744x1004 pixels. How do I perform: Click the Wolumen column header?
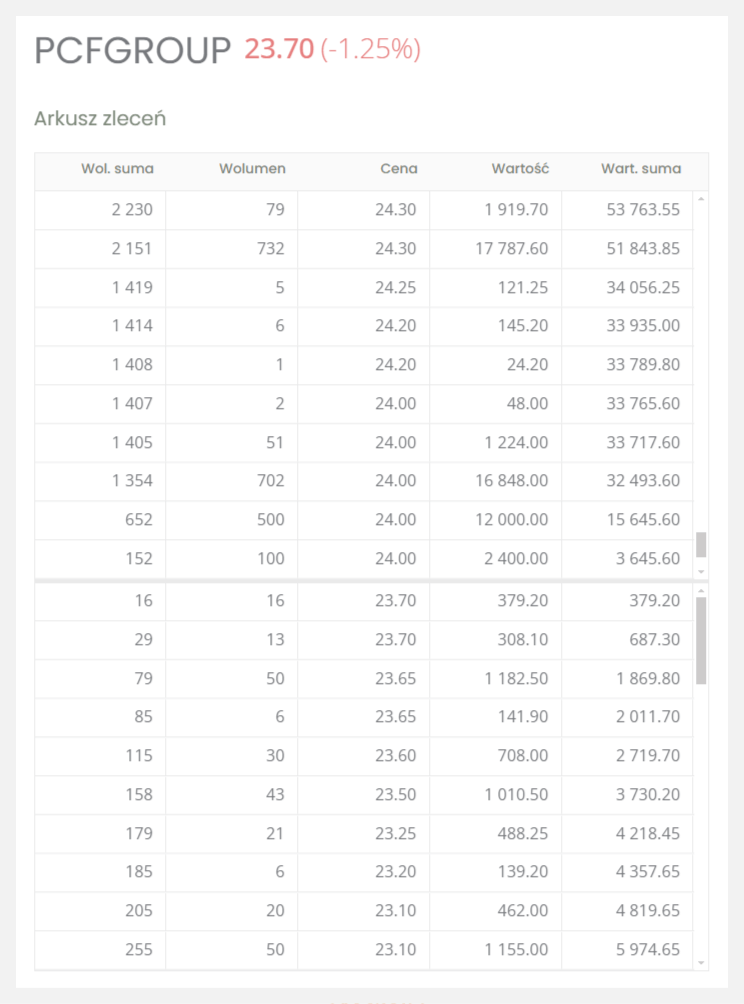tap(252, 169)
